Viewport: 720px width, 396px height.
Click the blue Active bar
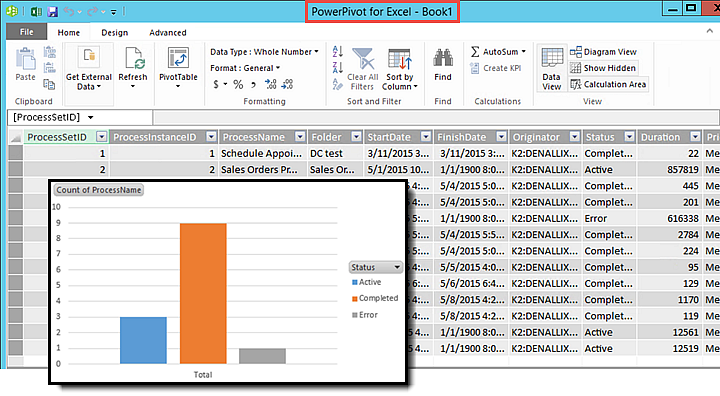(x=143, y=340)
